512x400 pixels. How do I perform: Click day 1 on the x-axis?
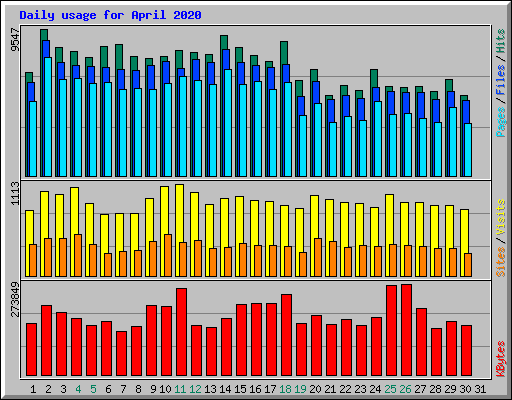click(x=33, y=389)
